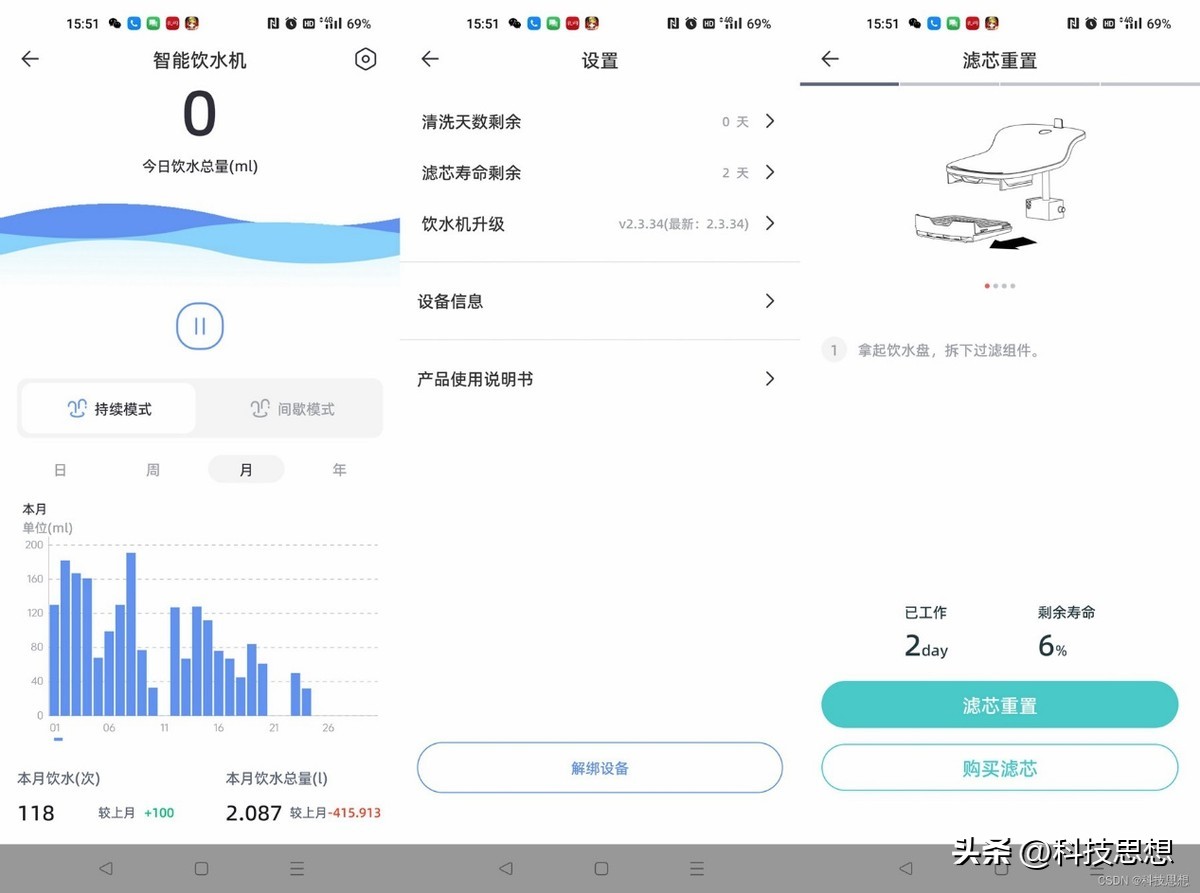Tap the Android back triangle navigation button
Image resolution: width=1200 pixels, height=893 pixels.
tap(104, 868)
